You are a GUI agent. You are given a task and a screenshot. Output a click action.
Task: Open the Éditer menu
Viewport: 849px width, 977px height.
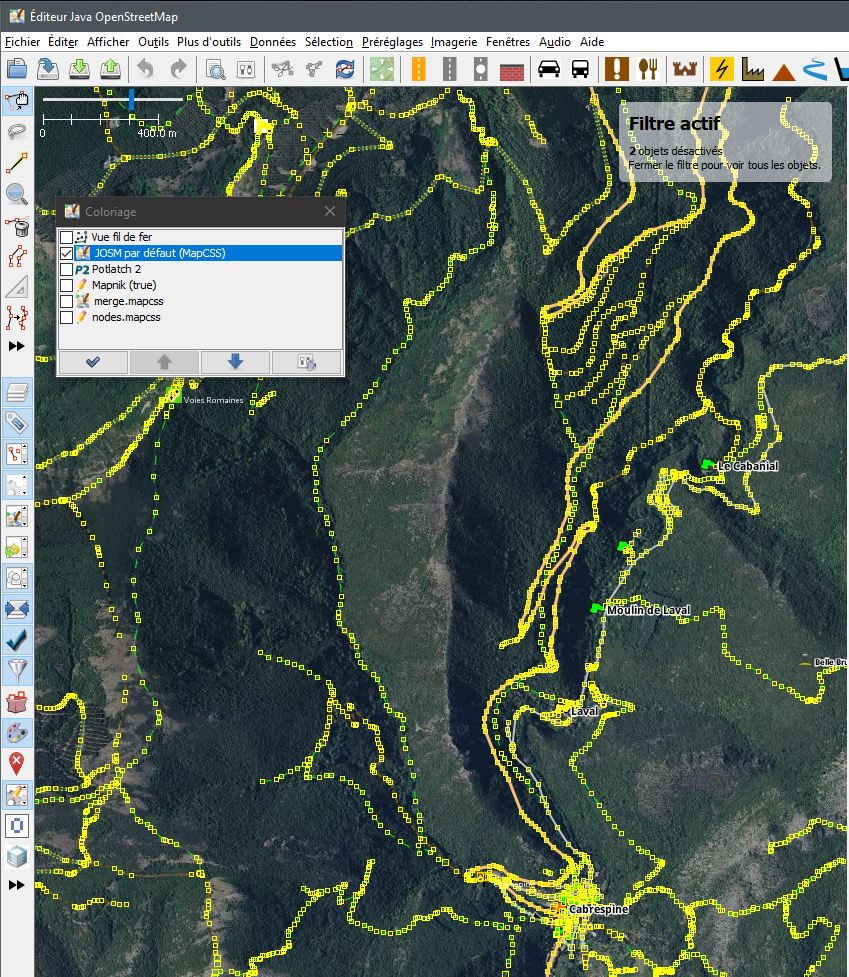[63, 42]
